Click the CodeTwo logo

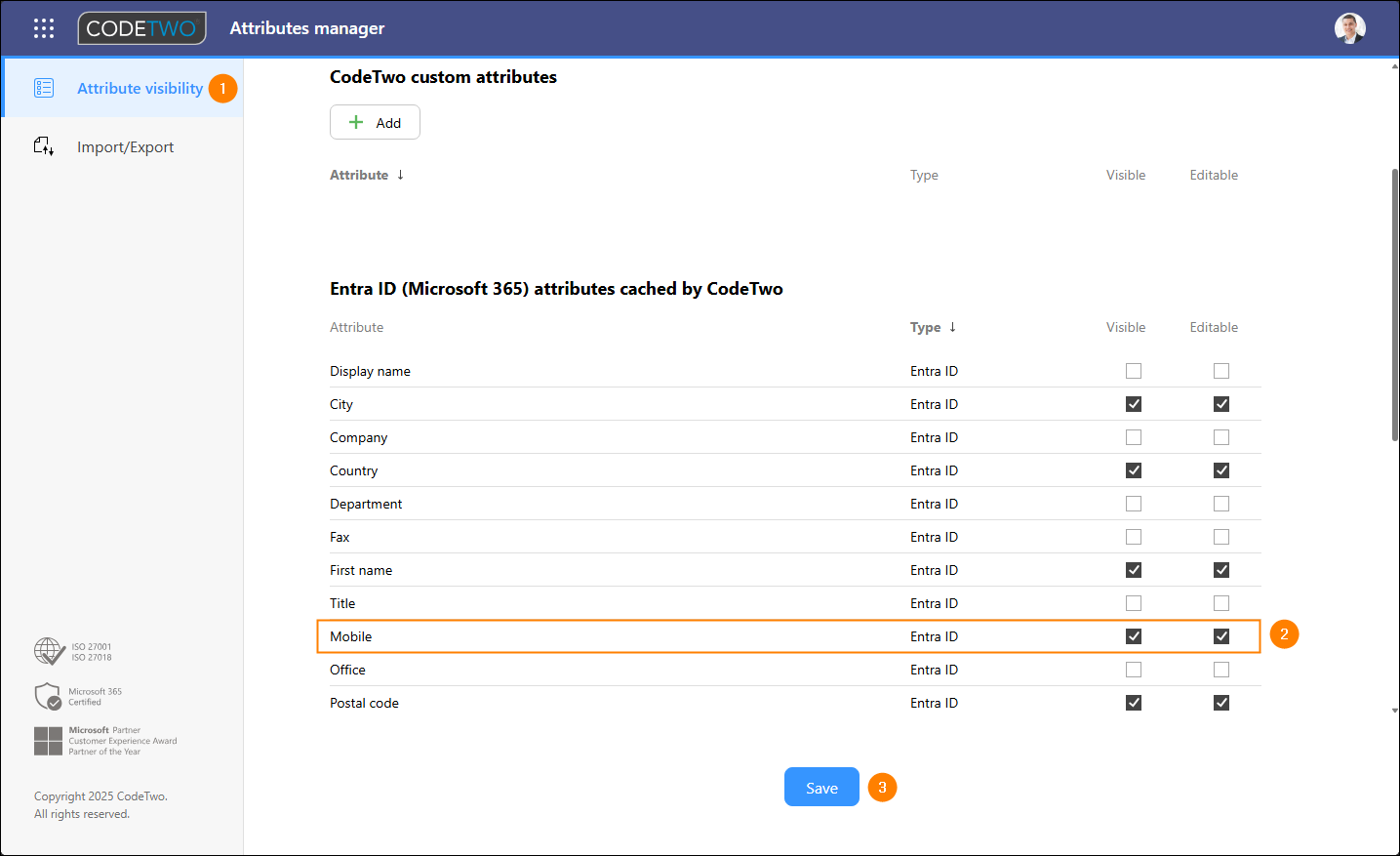point(142,28)
